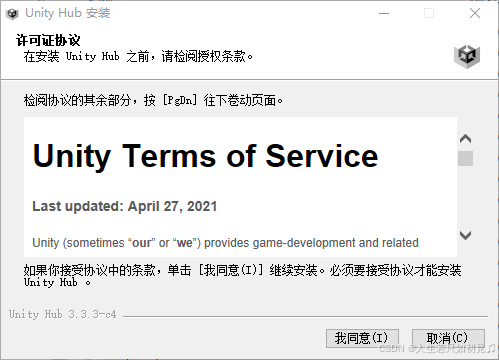The height and width of the screenshot is (360, 499).
Task: Close the Unity Hub installer window
Action: pos(475,13)
